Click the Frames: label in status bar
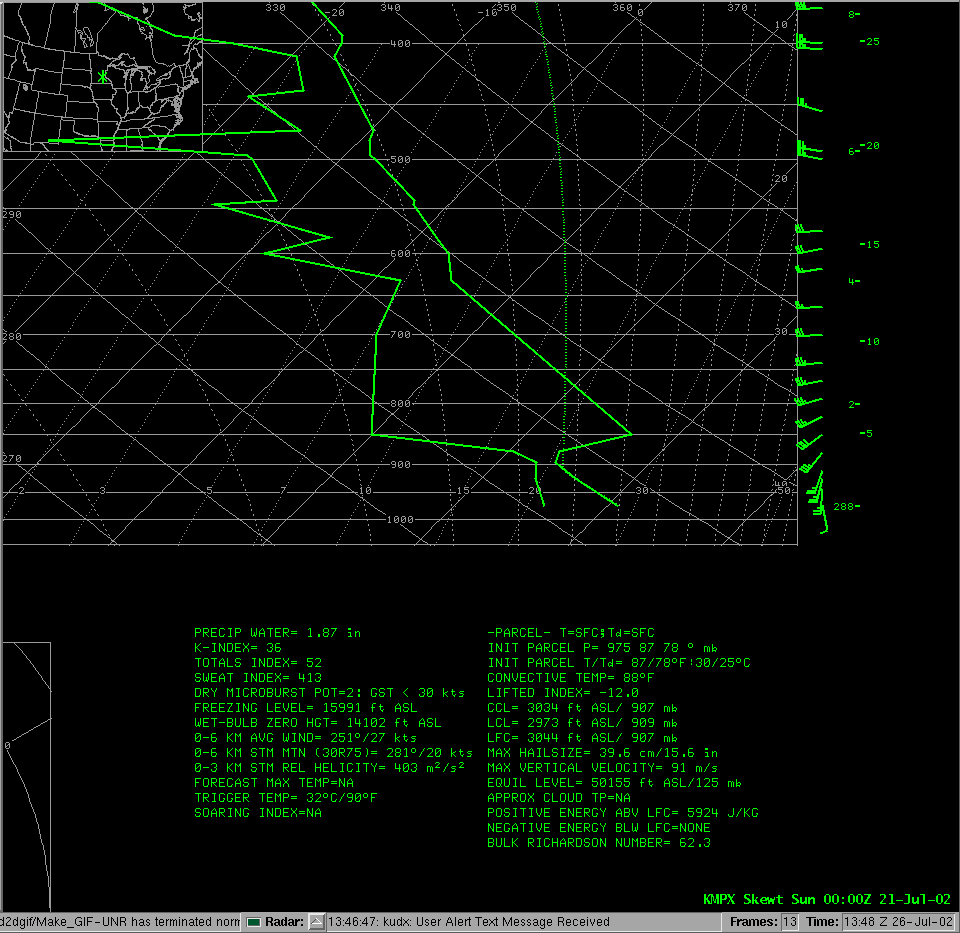Screen dimensions: 960x933 click(753, 922)
